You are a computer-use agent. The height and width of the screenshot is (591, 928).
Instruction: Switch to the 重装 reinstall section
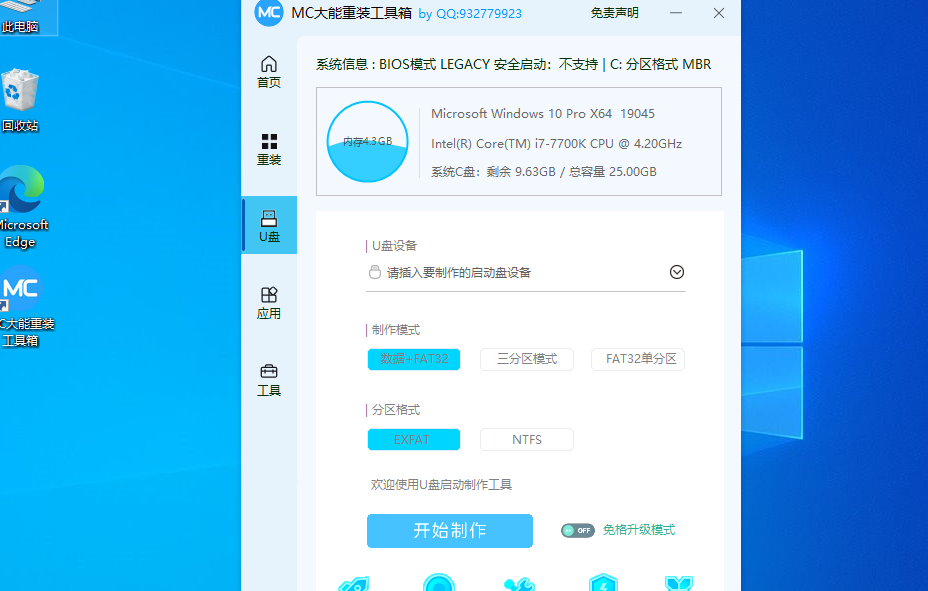[x=269, y=149]
